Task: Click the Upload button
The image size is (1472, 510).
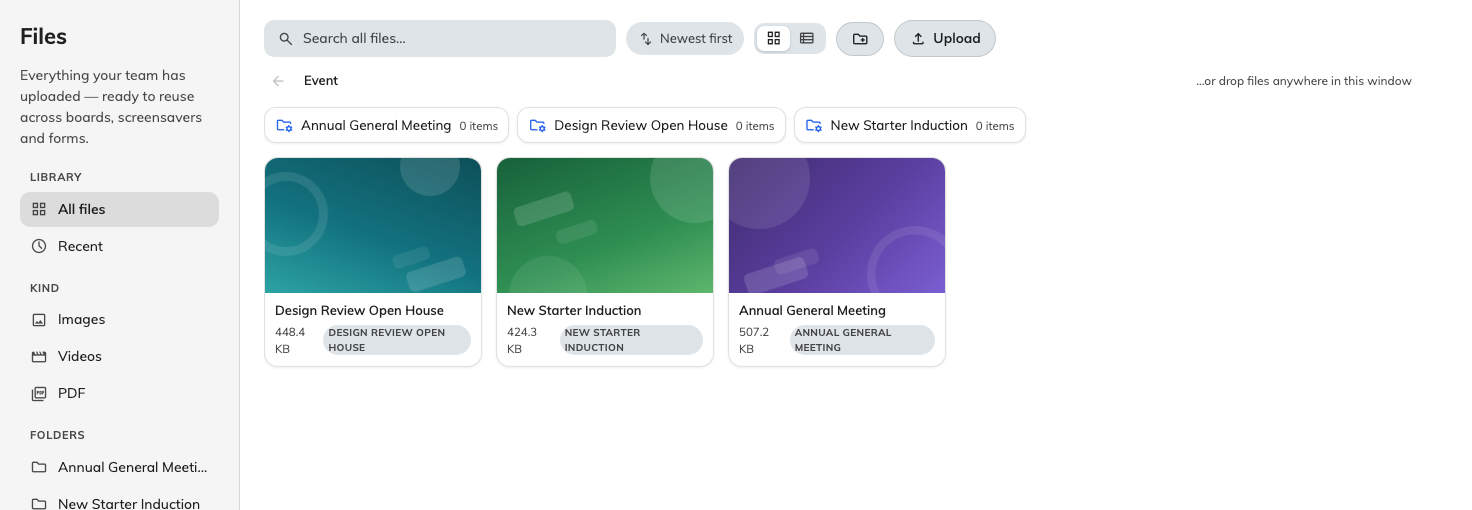Action: (x=945, y=39)
